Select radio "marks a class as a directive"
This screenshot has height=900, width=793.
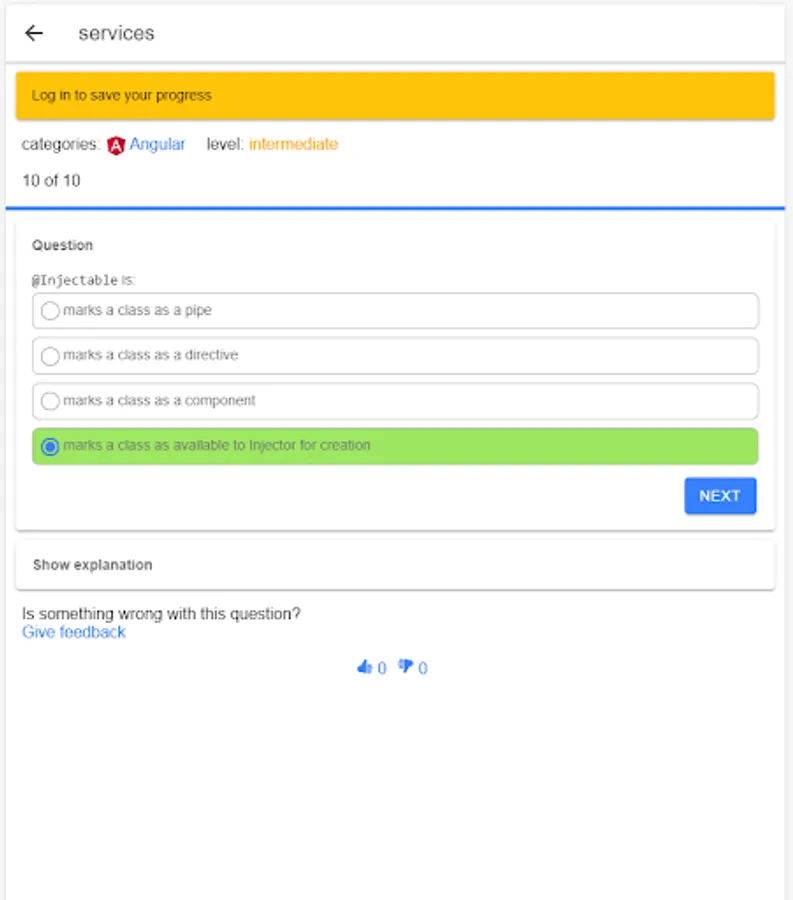pyautogui.click(x=50, y=356)
